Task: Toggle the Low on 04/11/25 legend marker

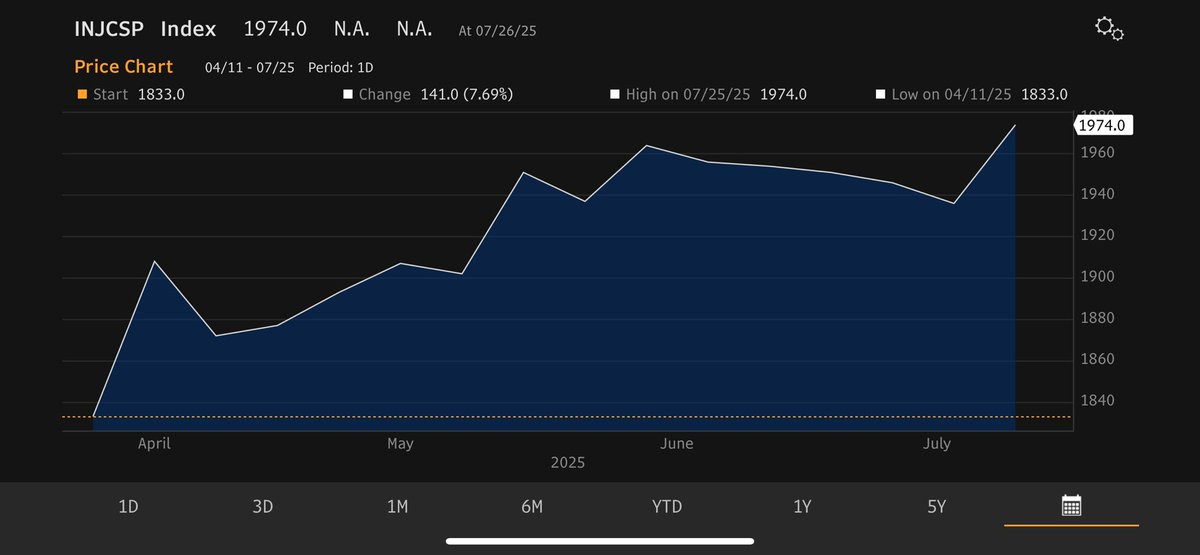Action: click(x=880, y=95)
